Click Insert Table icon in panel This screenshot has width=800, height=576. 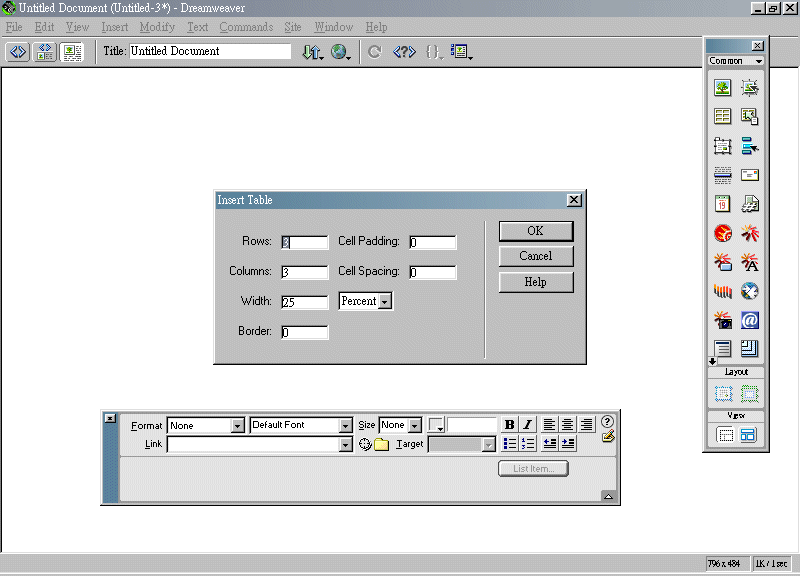click(x=722, y=116)
